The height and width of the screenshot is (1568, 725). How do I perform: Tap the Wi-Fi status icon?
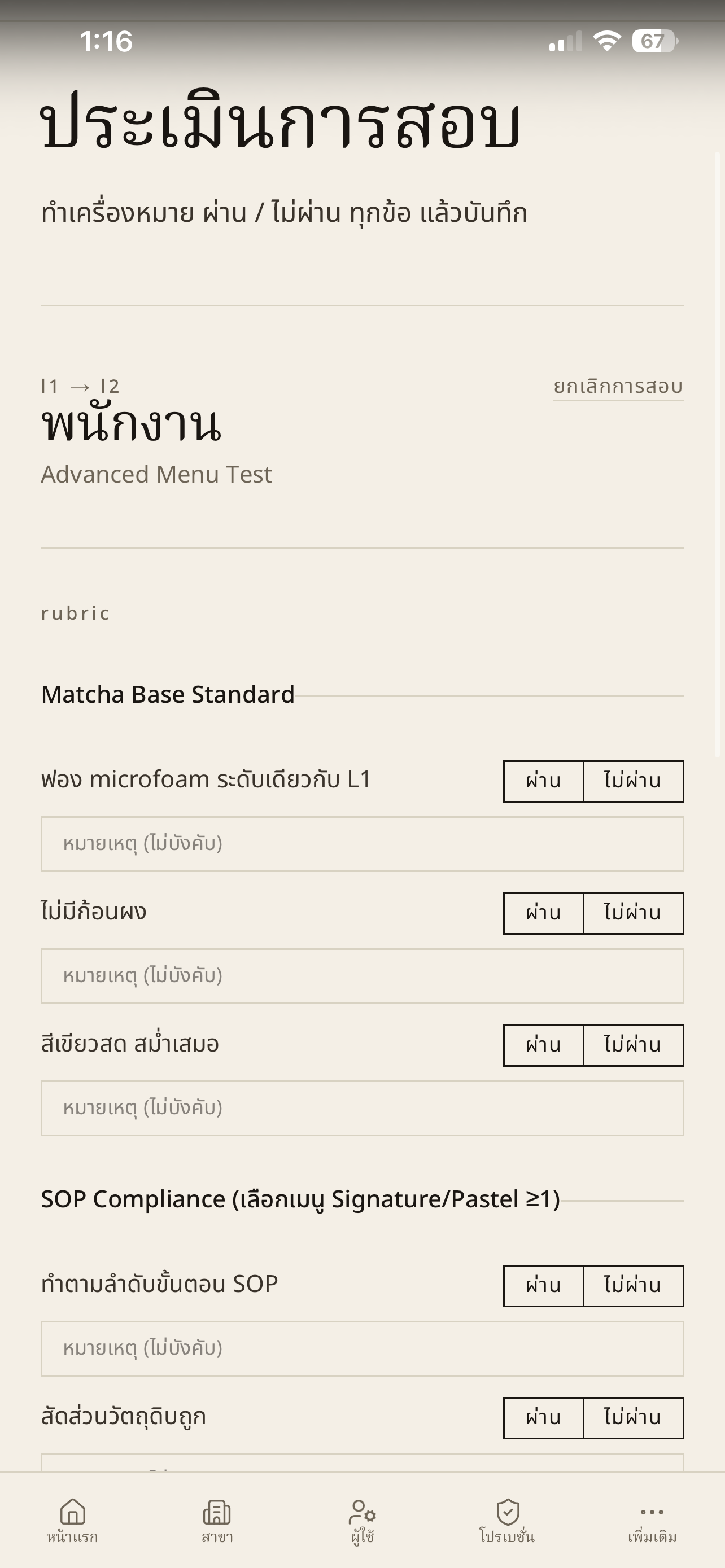pyautogui.click(x=607, y=41)
